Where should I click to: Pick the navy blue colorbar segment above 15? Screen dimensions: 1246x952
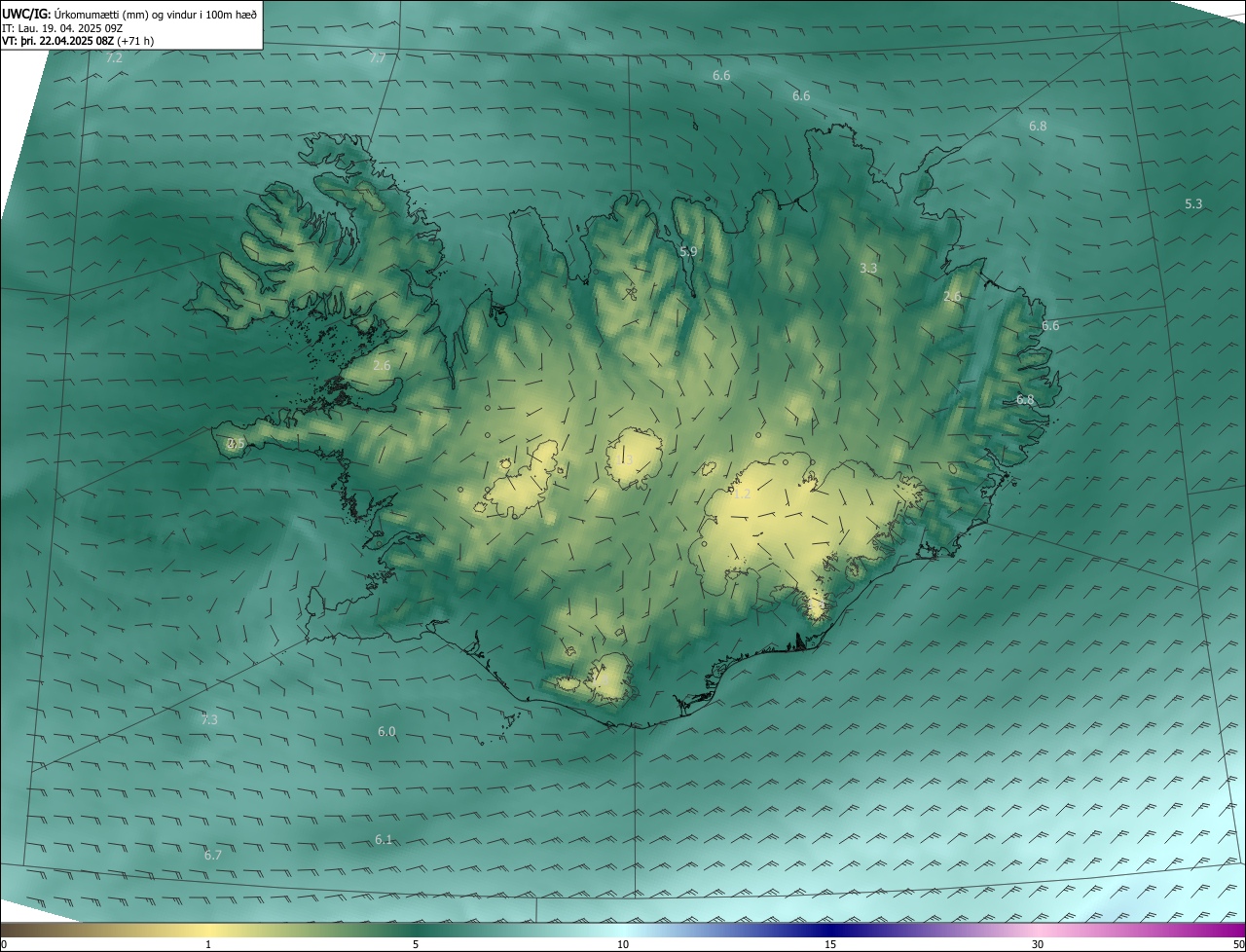point(830,931)
